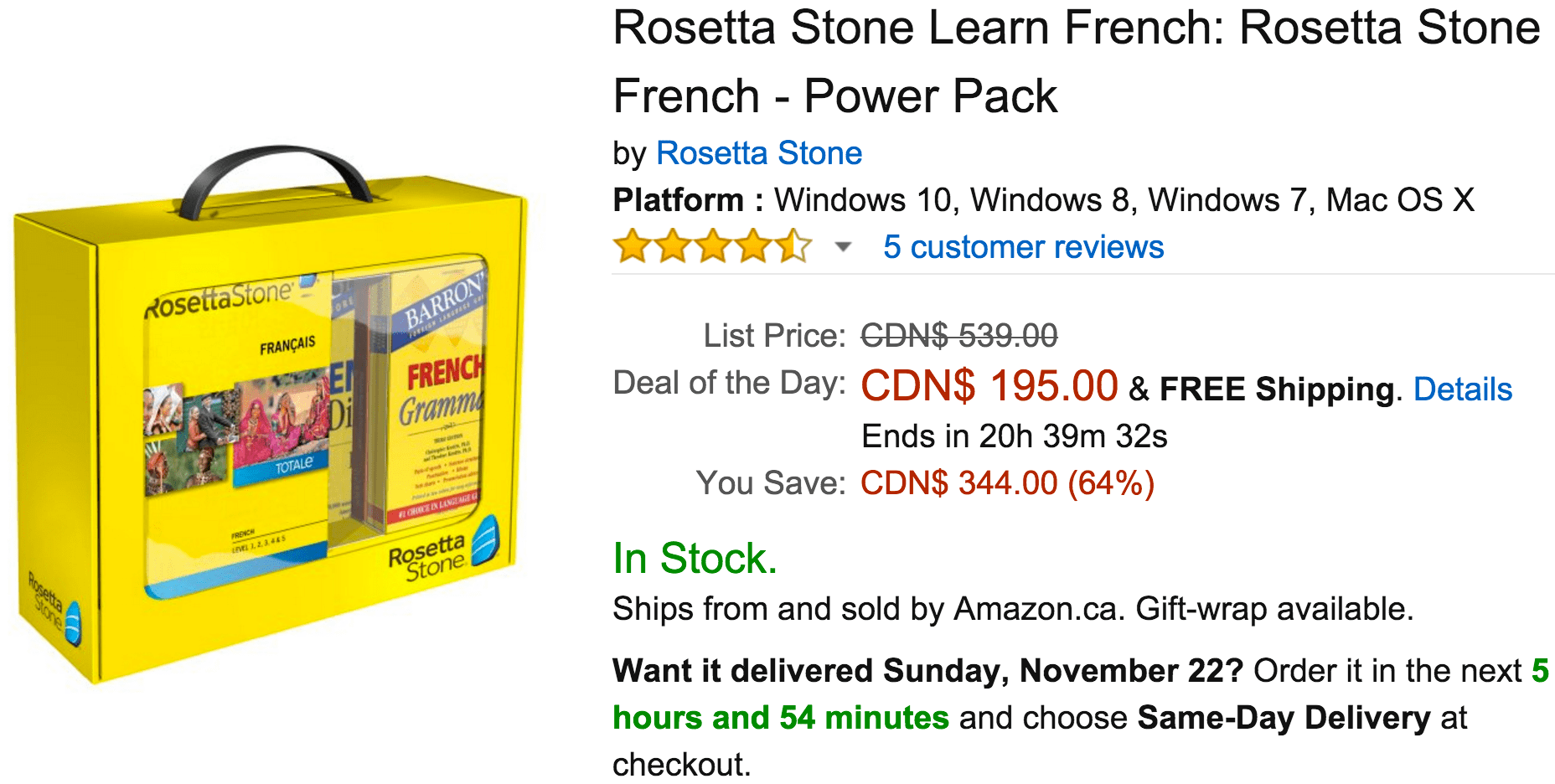Click the overall star rating display
Screen dimensions: 1555x784
point(710,246)
